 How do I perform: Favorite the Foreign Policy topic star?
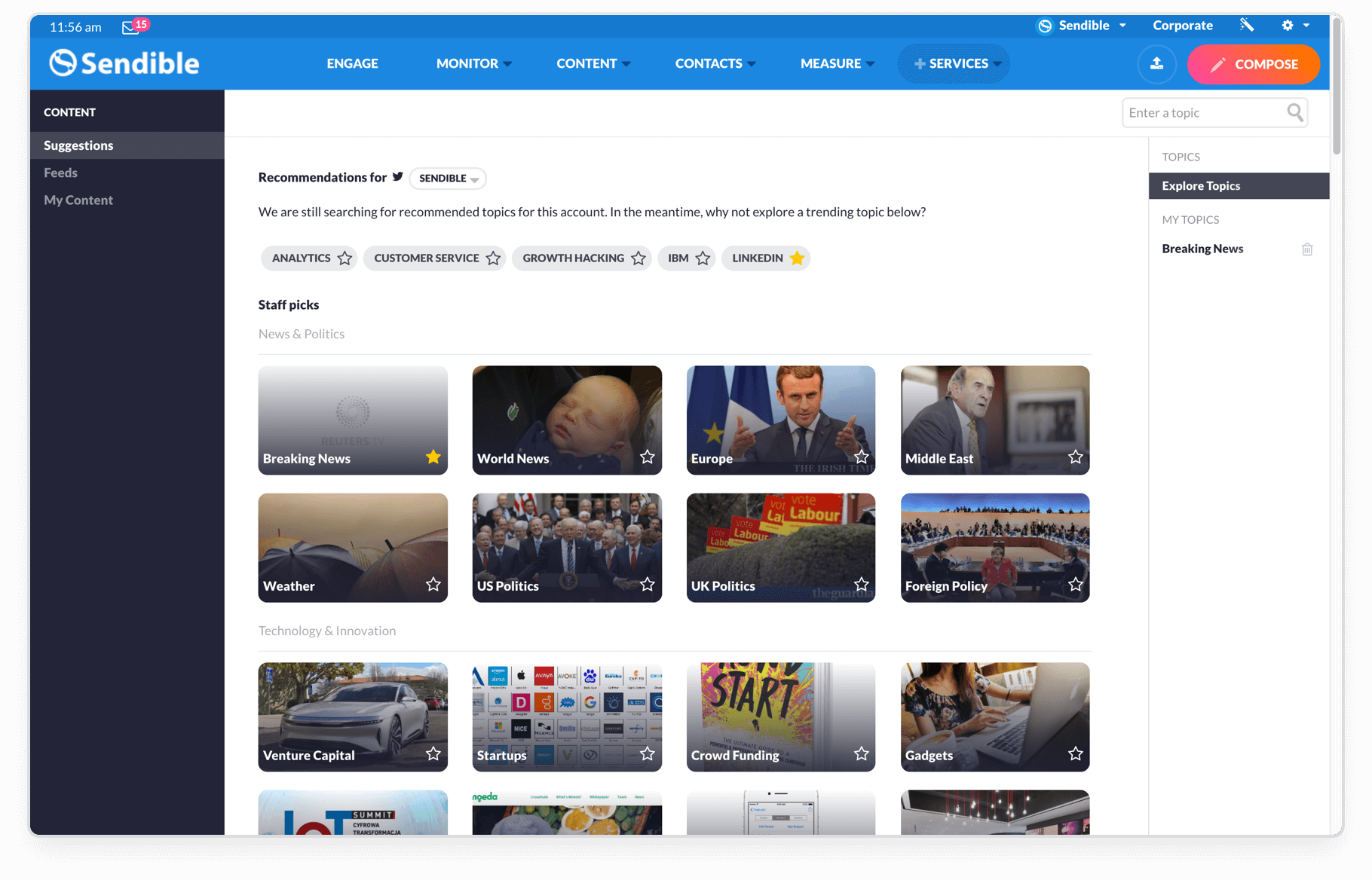point(1076,585)
